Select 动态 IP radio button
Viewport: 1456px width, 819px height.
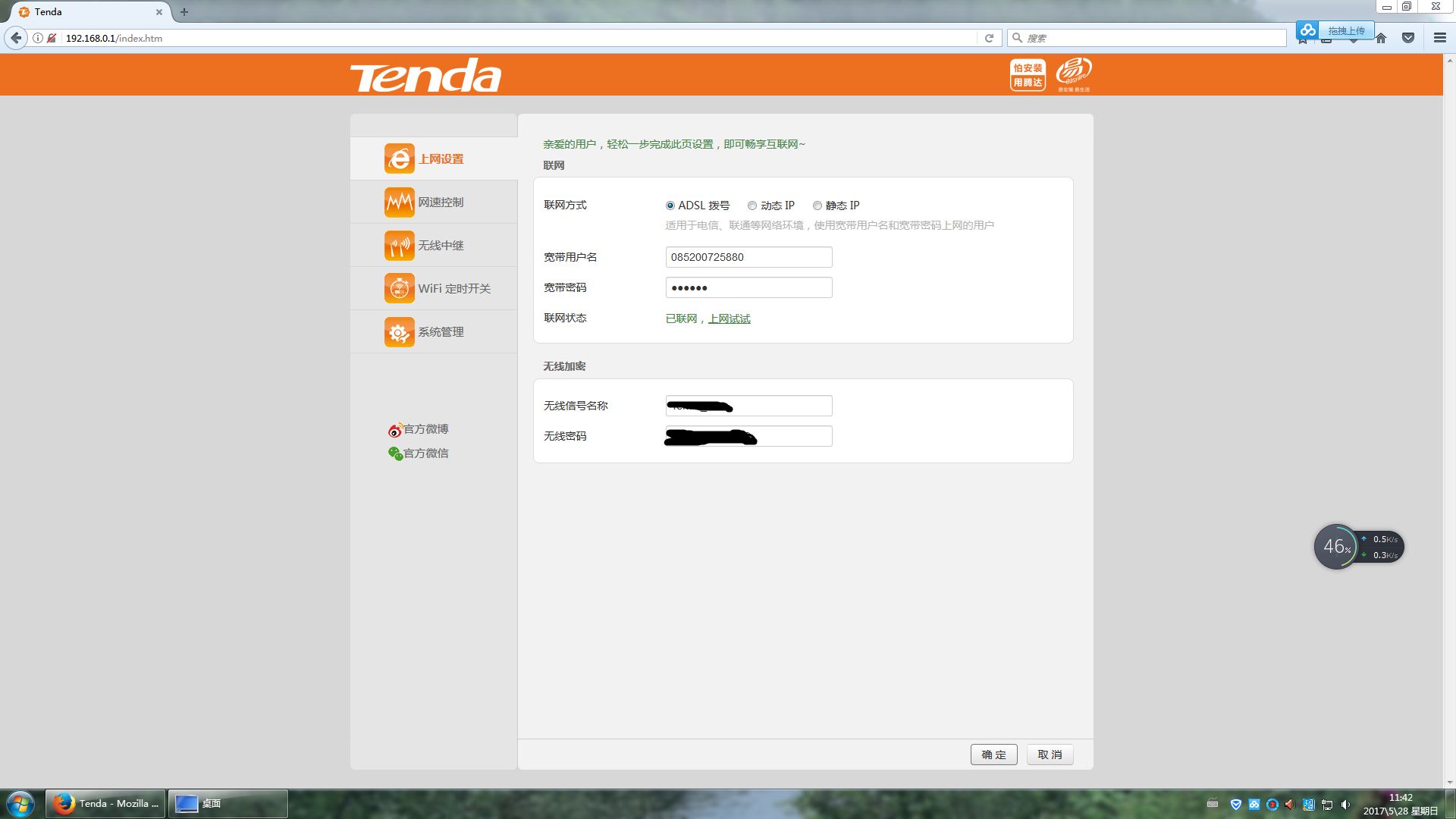point(752,206)
